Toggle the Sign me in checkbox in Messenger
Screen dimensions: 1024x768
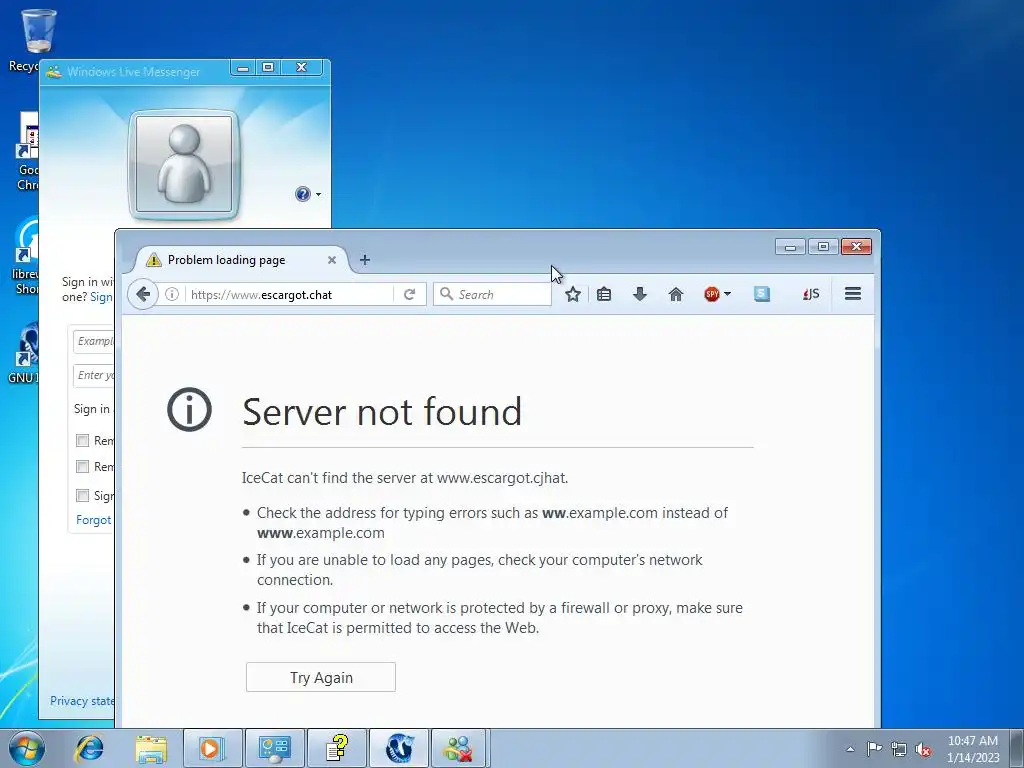pos(82,496)
